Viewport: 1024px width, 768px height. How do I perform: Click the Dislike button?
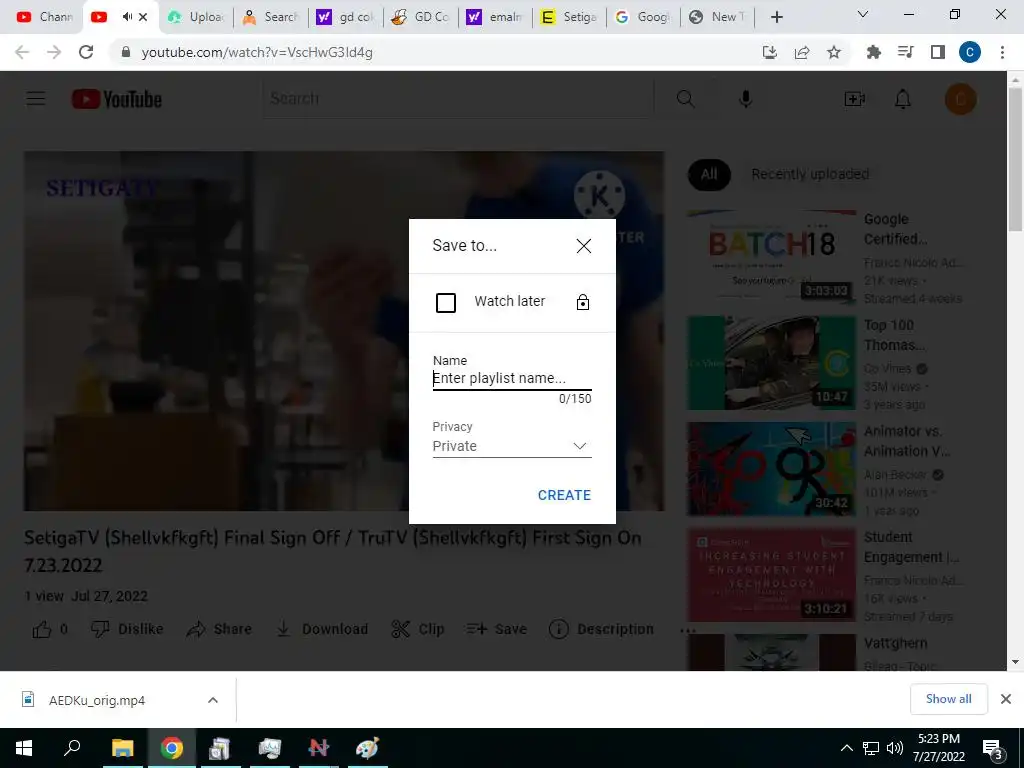pos(127,629)
